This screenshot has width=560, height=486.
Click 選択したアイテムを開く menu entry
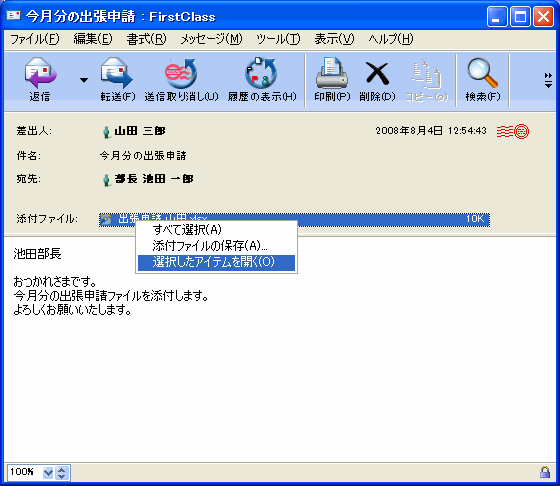(x=216, y=262)
